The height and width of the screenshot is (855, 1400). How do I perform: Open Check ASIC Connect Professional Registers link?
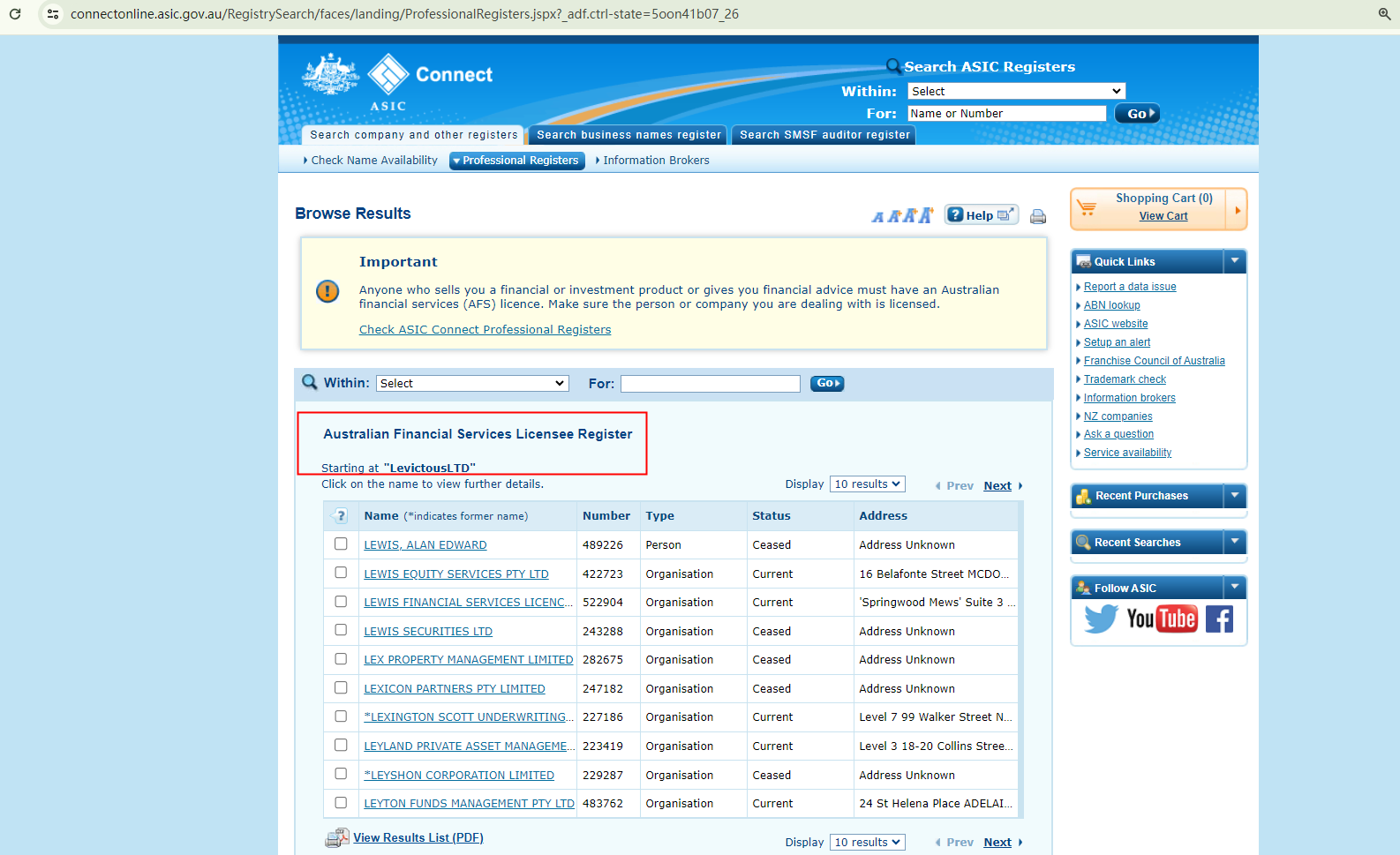485,330
